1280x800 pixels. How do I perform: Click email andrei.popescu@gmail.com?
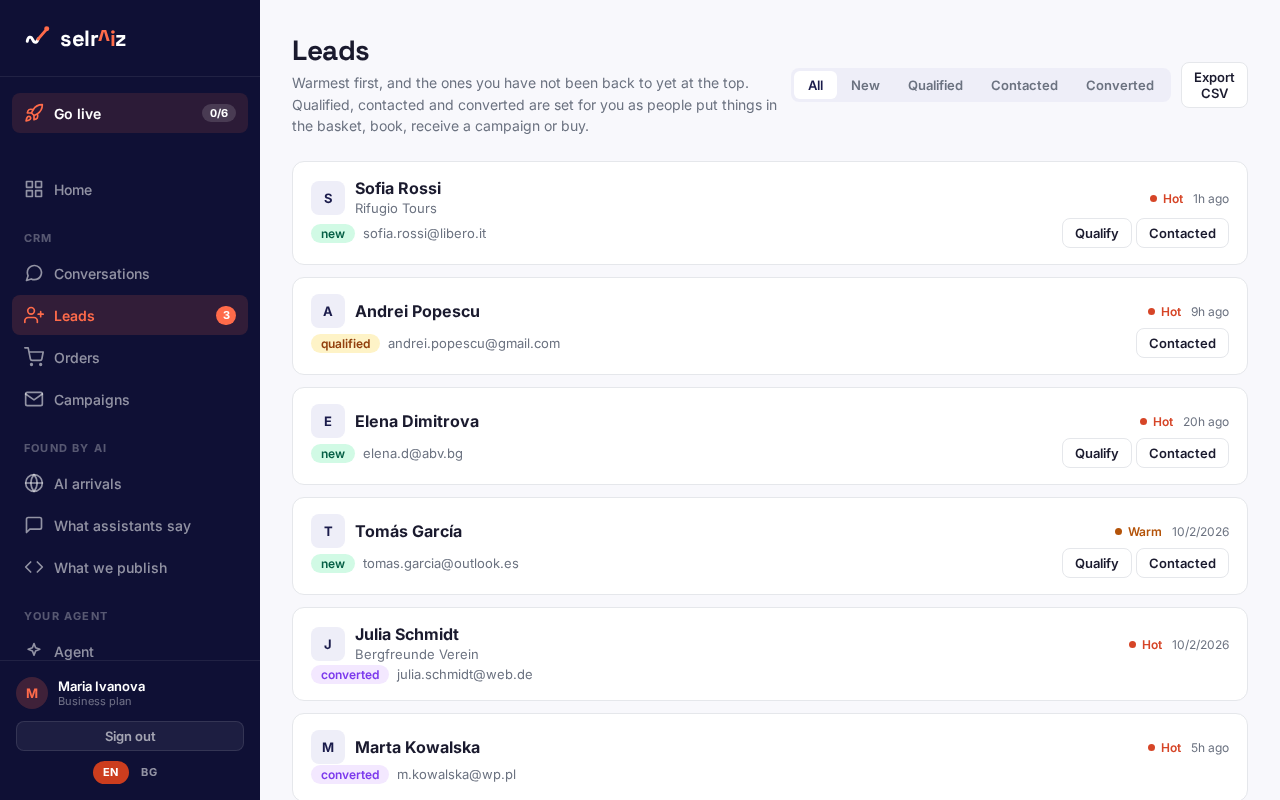474,343
